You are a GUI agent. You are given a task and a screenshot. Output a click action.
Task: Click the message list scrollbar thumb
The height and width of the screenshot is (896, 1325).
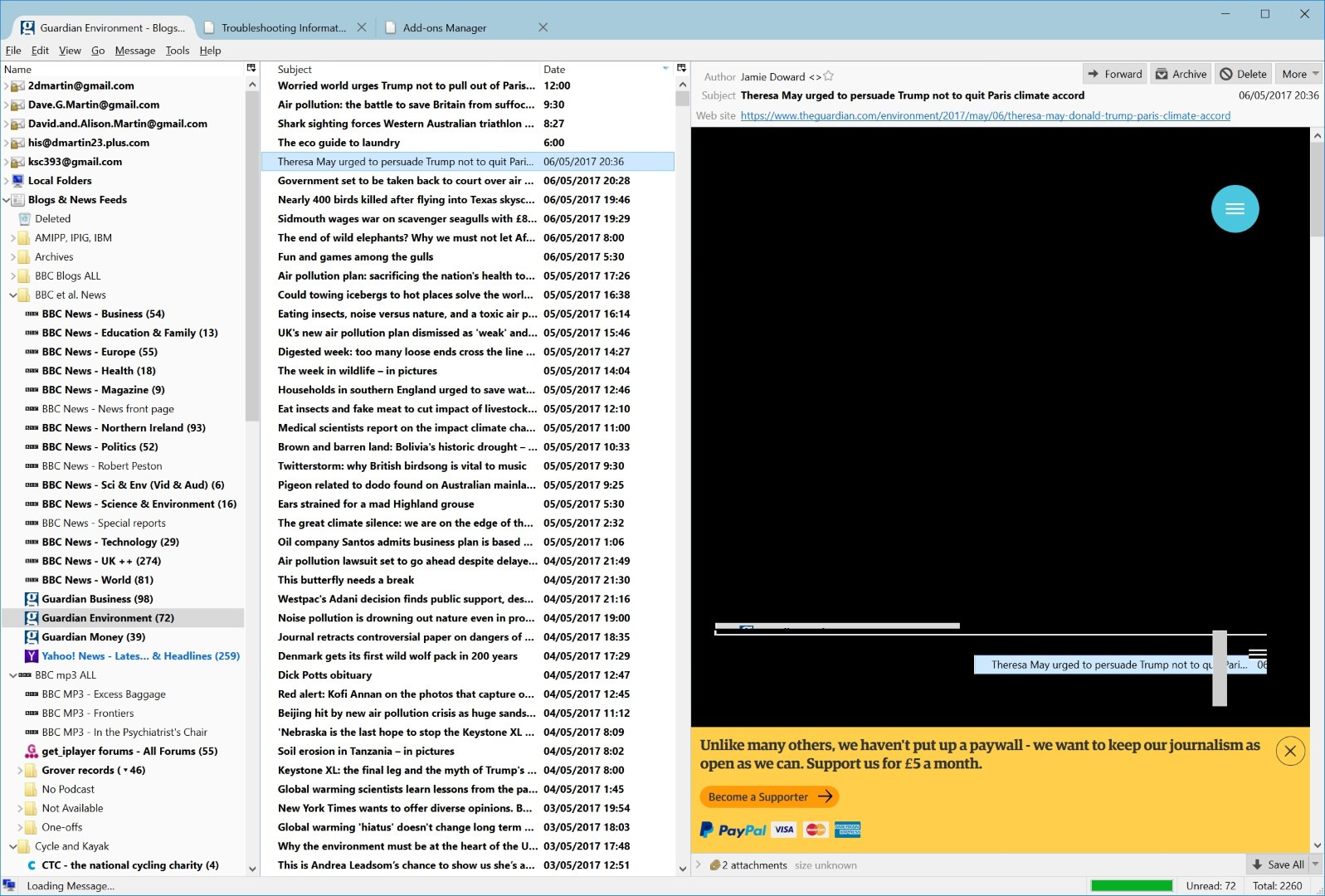682,98
